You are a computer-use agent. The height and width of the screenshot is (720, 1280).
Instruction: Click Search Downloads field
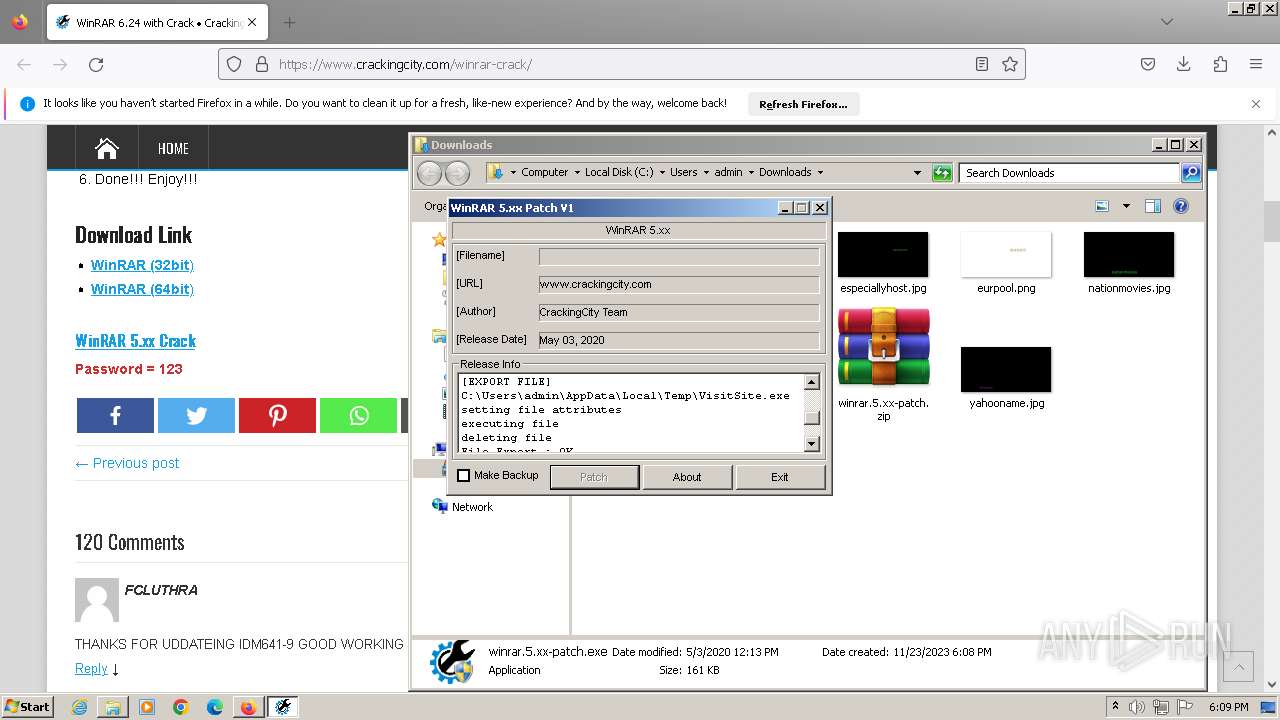pos(1069,173)
